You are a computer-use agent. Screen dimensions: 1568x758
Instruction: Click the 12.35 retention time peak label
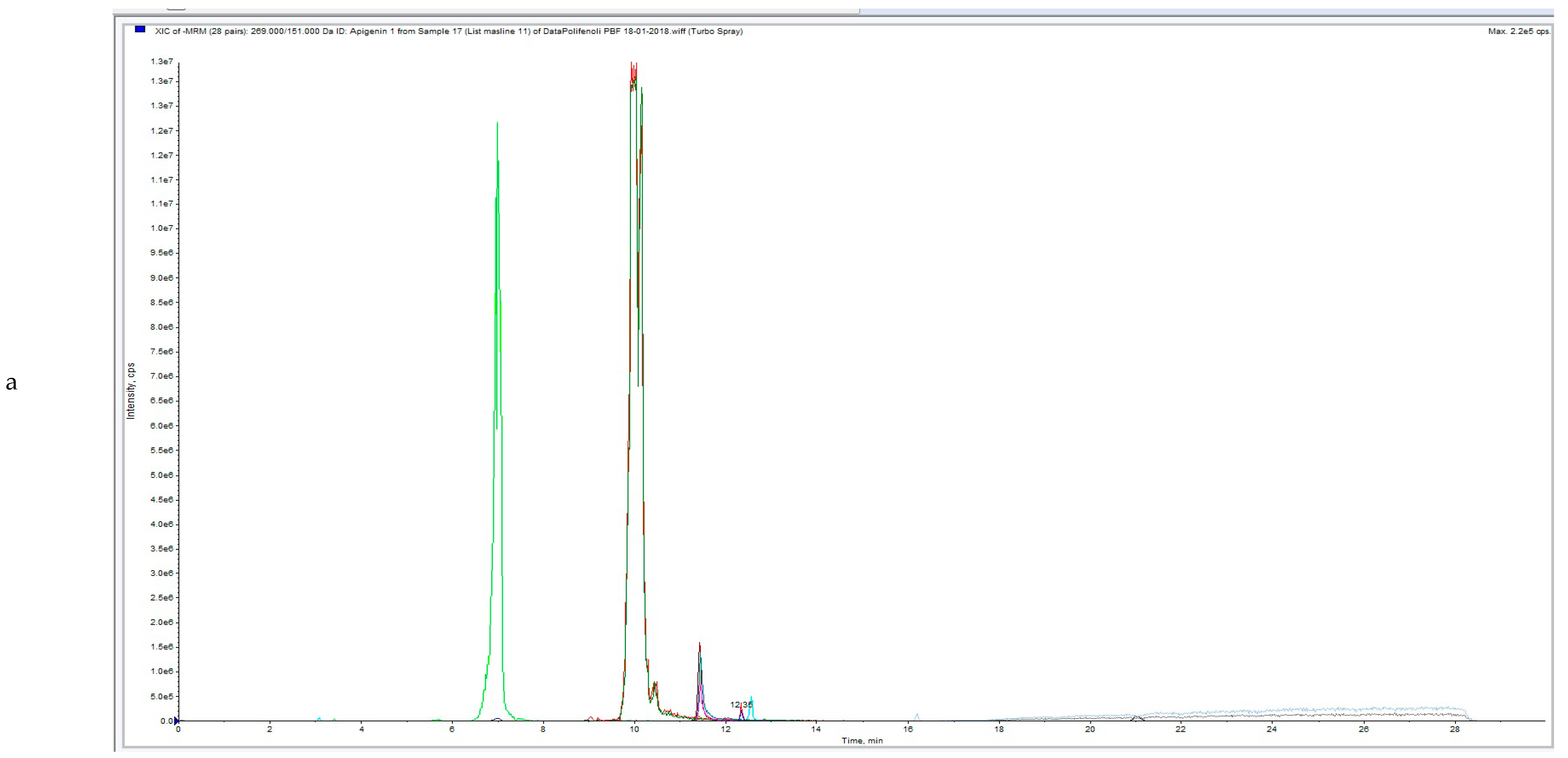[741, 705]
